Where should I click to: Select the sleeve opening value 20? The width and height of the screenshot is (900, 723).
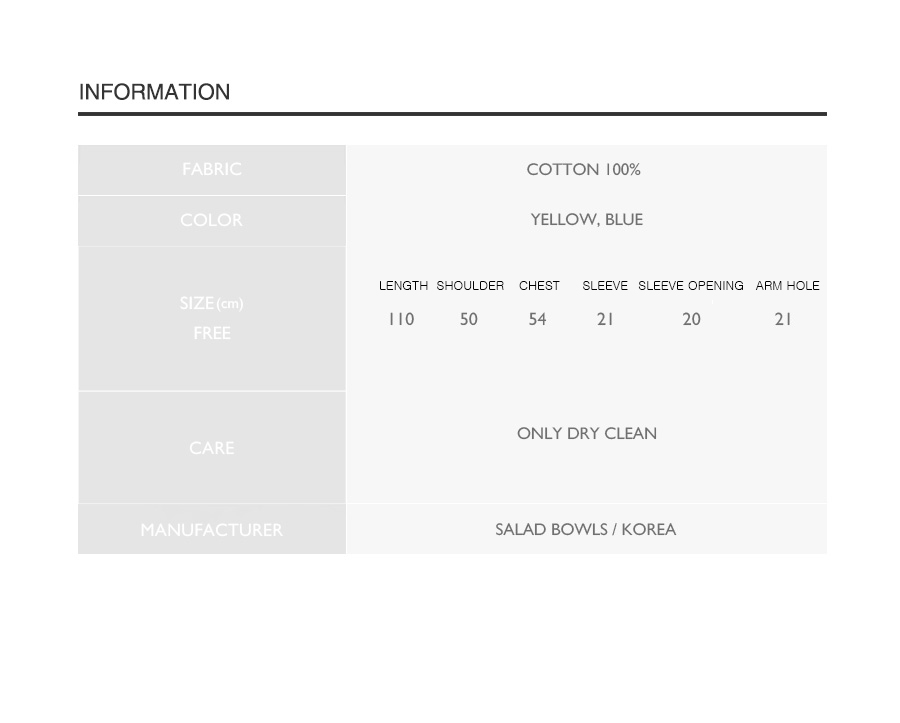point(692,319)
